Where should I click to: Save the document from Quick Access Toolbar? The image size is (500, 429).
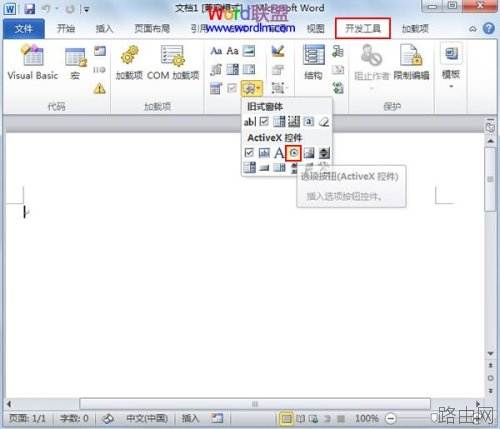(30, 9)
